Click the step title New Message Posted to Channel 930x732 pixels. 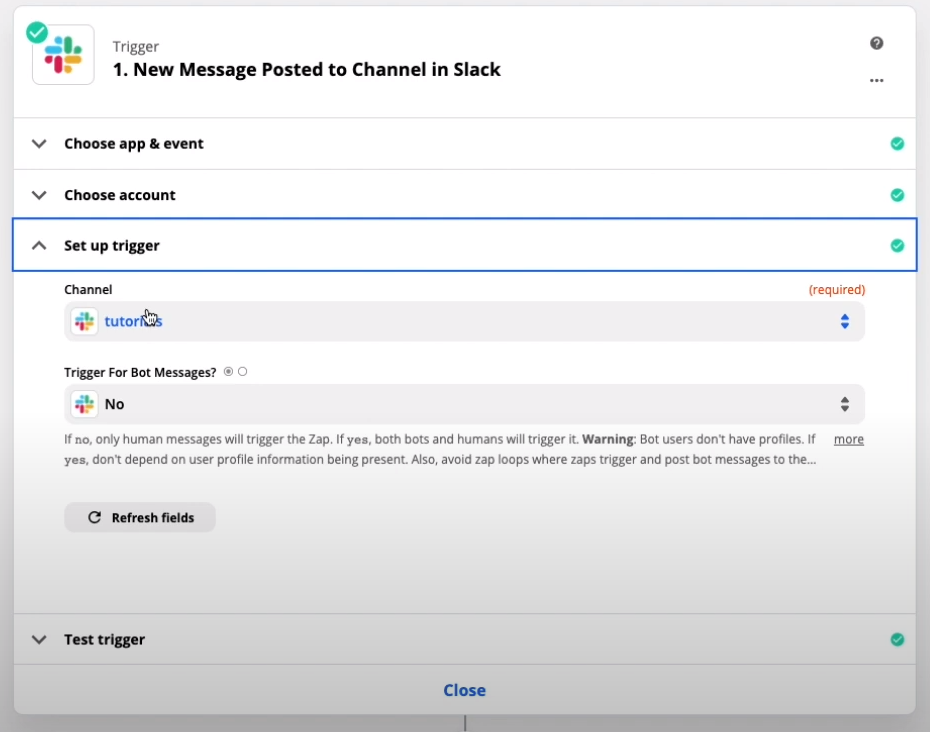coord(307,69)
